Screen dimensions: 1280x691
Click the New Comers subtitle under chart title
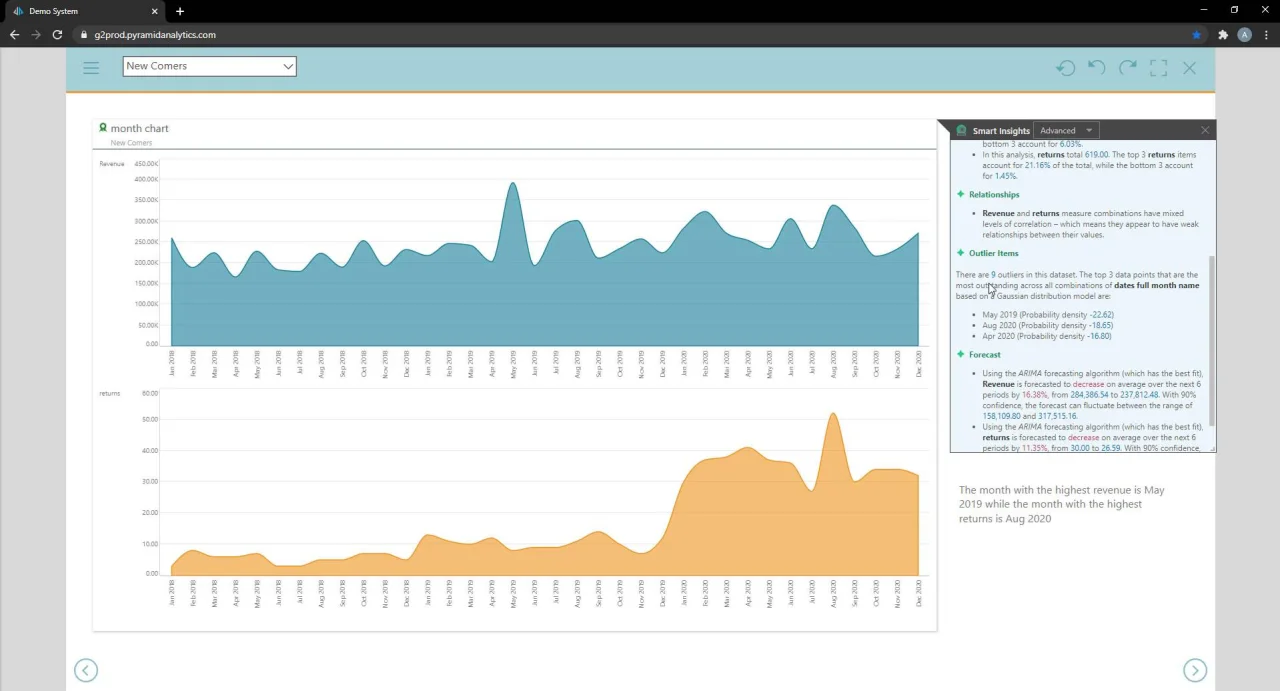(x=131, y=143)
